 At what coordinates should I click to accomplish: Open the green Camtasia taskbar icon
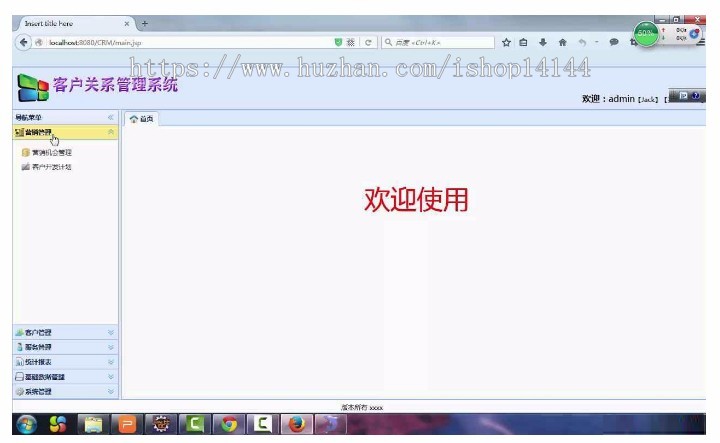[x=195, y=424]
